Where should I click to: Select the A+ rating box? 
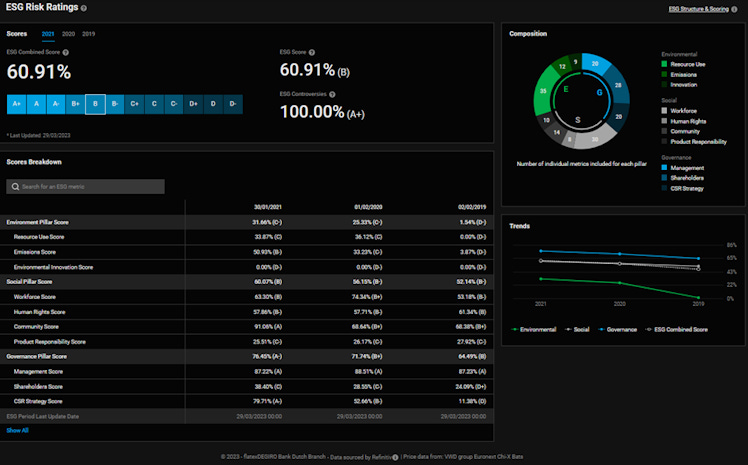[x=17, y=104]
